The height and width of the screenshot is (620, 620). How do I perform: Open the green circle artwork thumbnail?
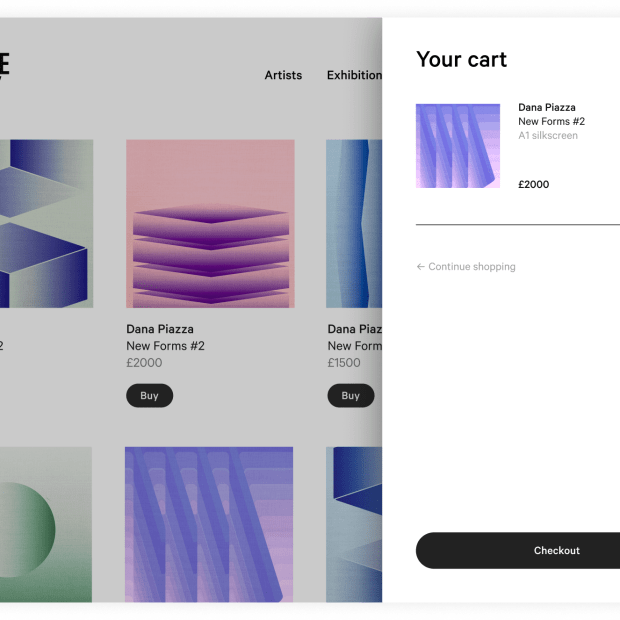coord(46,525)
